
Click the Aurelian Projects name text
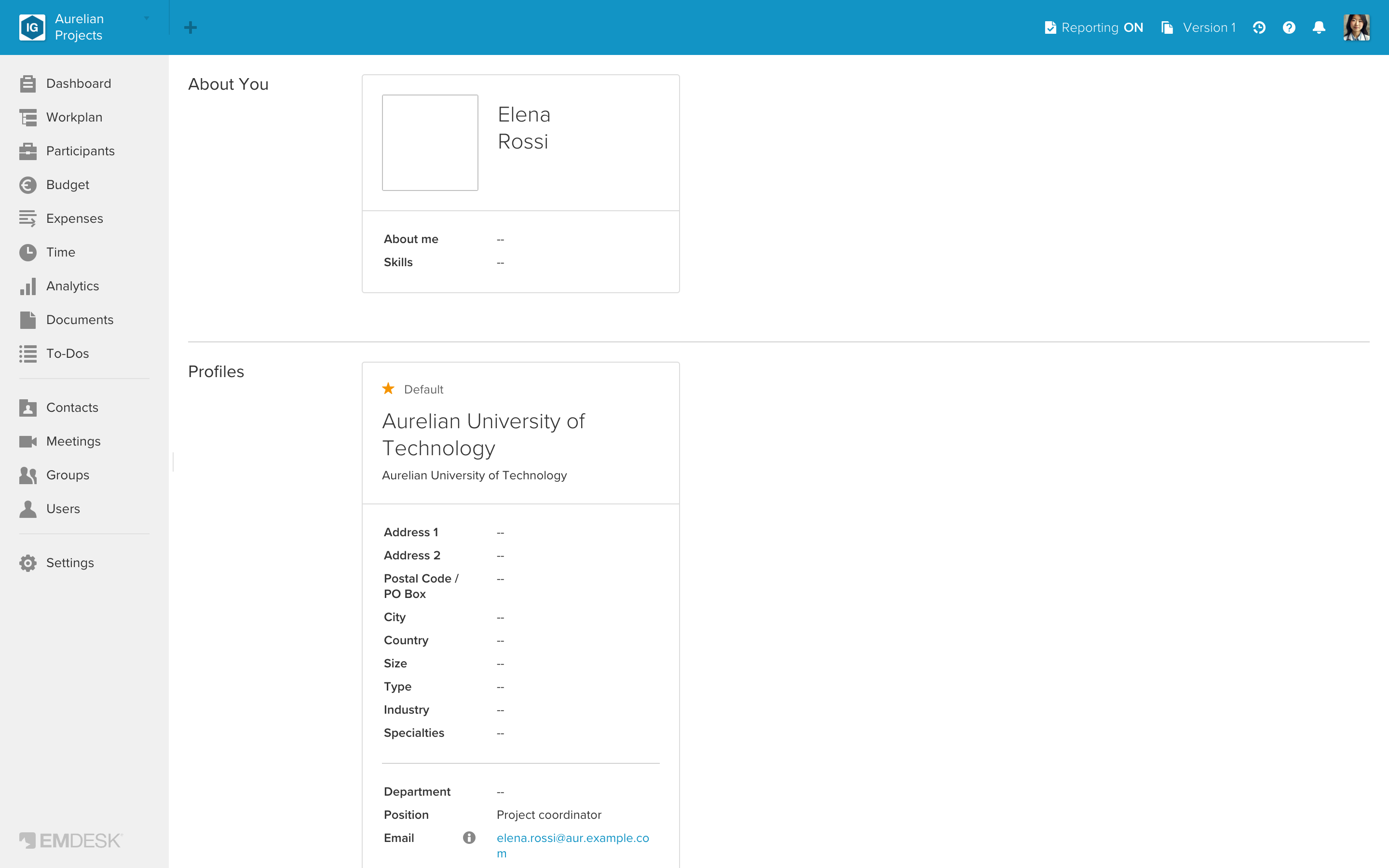[79, 27]
